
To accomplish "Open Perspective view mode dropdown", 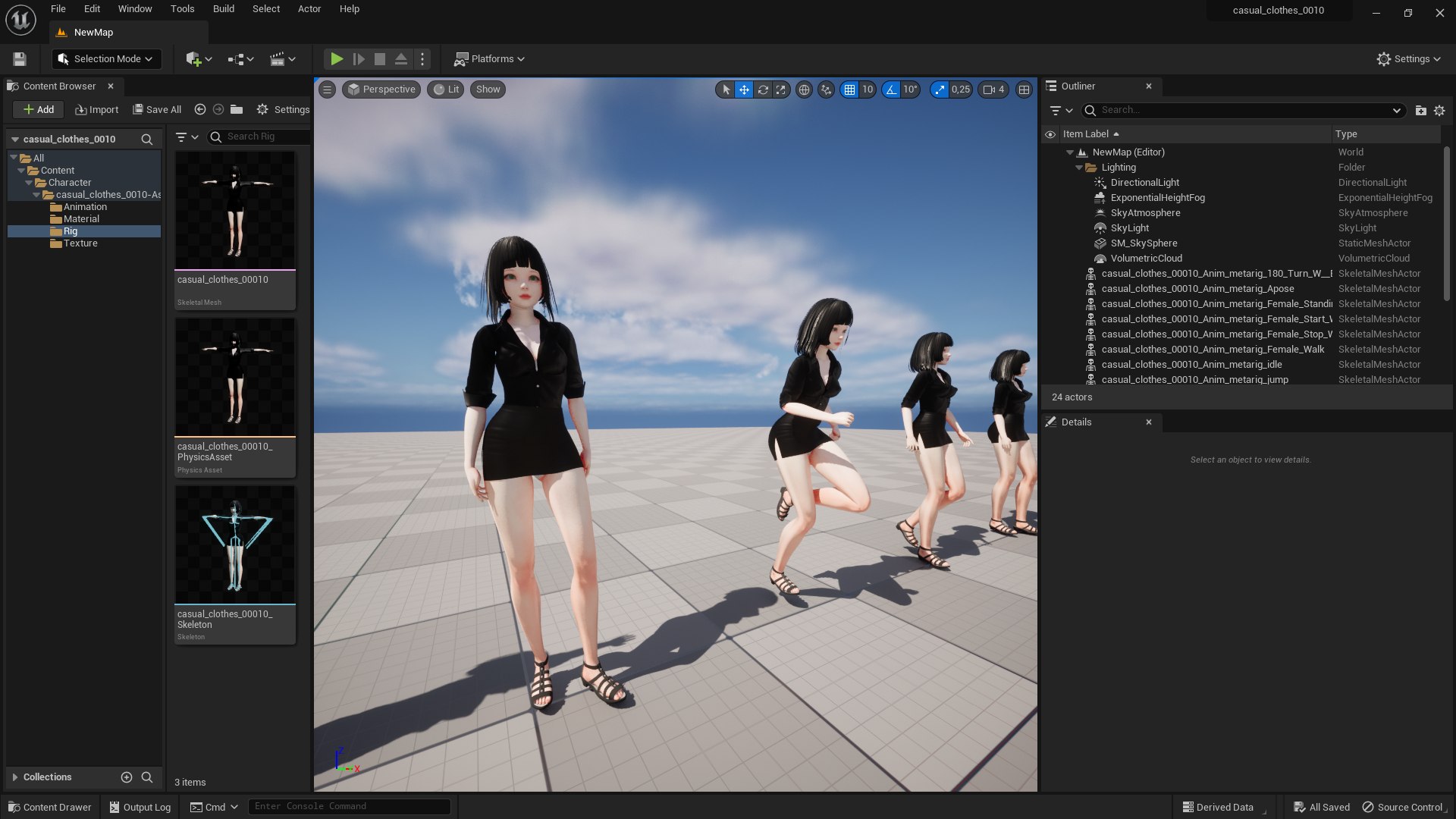I will click(x=381, y=89).
